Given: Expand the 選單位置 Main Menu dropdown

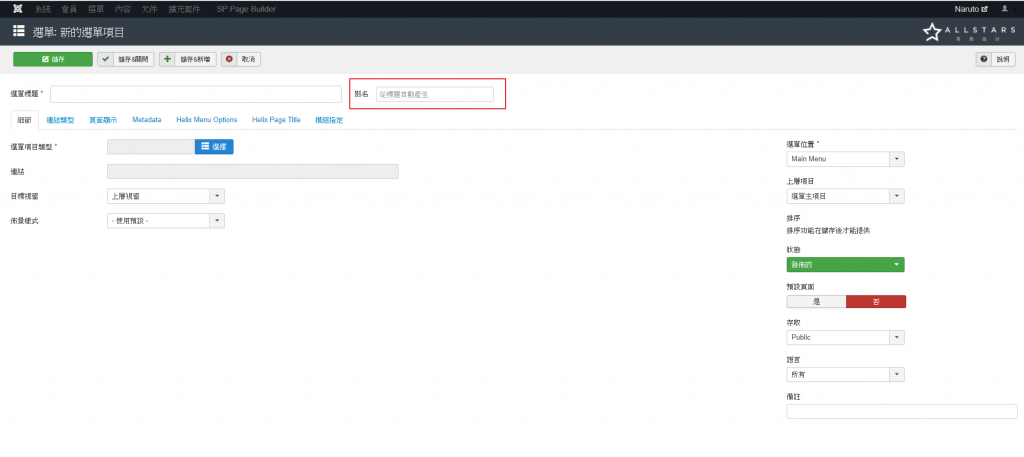Looking at the screenshot, I should pyautogui.click(x=845, y=159).
